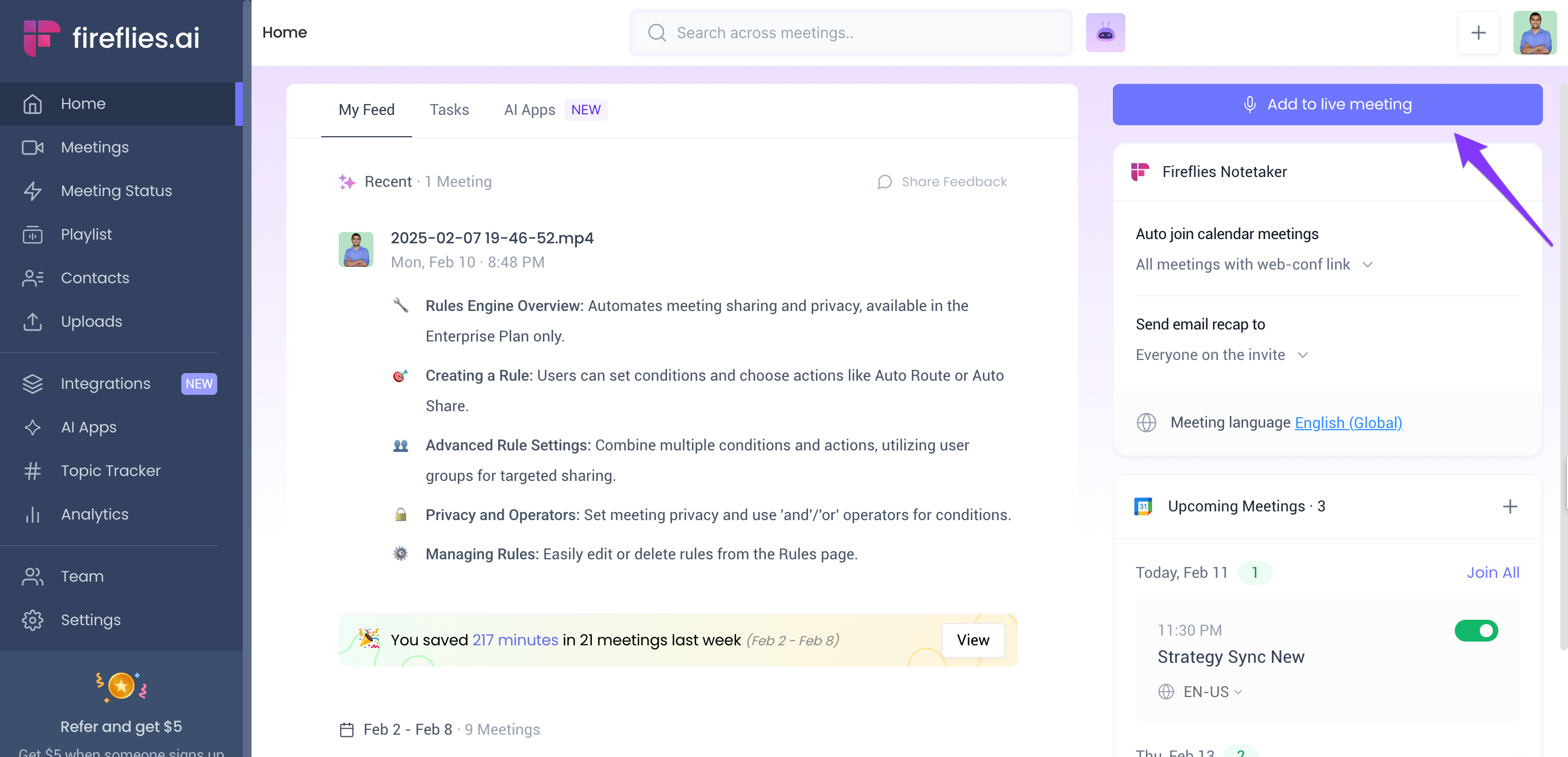
Task: Select the Meeting Status lightning icon
Action: pyautogui.click(x=32, y=191)
